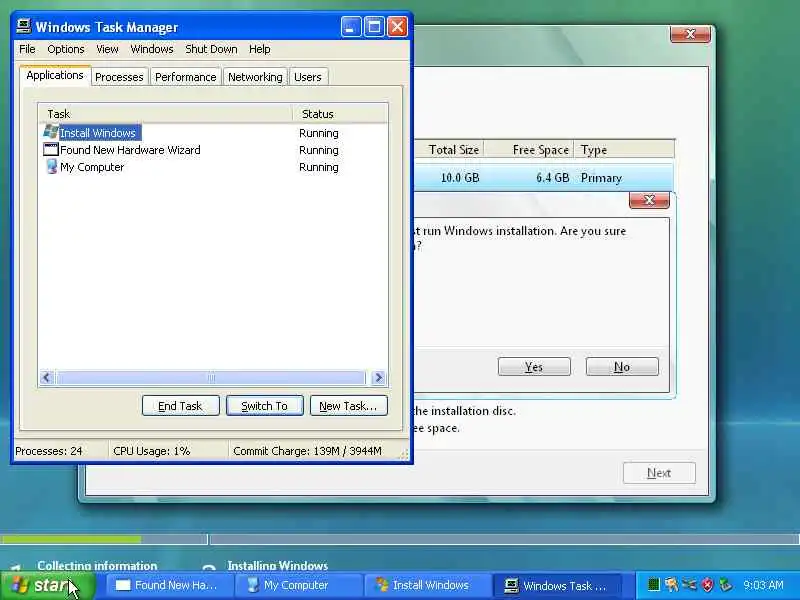Click the Found New Hardware Wizard task icon
The width and height of the screenshot is (800, 600).
[x=51, y=149]
